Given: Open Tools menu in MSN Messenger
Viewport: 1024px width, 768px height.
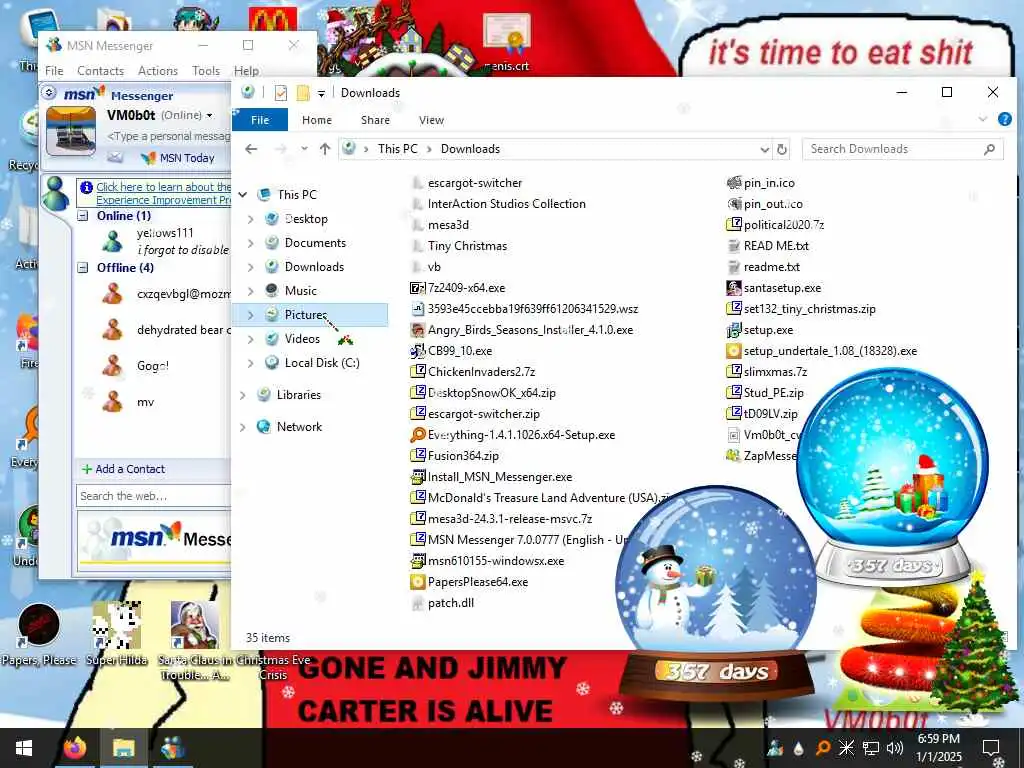Looking at the screenshot, I should [x=206, y=71].
